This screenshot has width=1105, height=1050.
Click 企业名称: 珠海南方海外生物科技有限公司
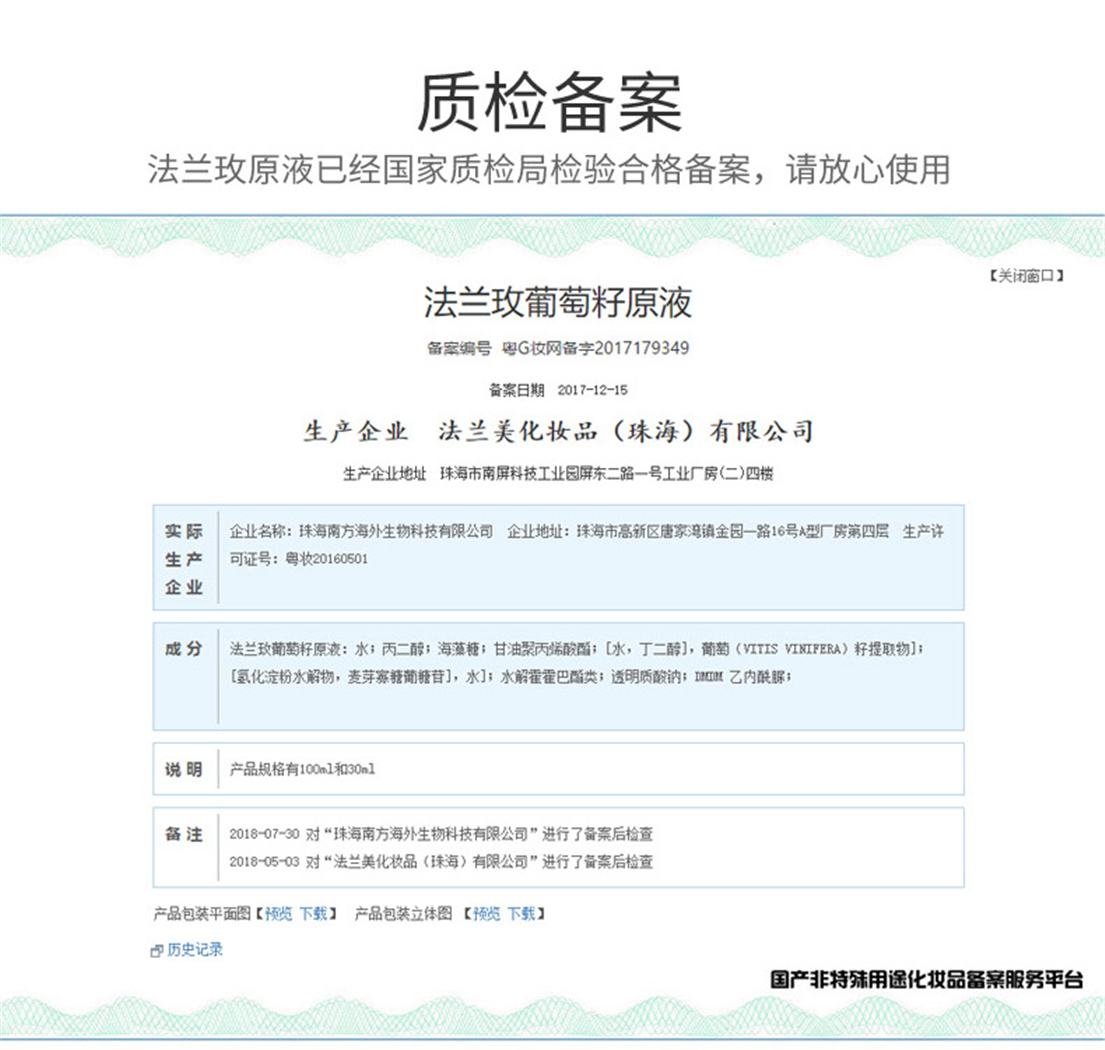[x=361, y=531]
